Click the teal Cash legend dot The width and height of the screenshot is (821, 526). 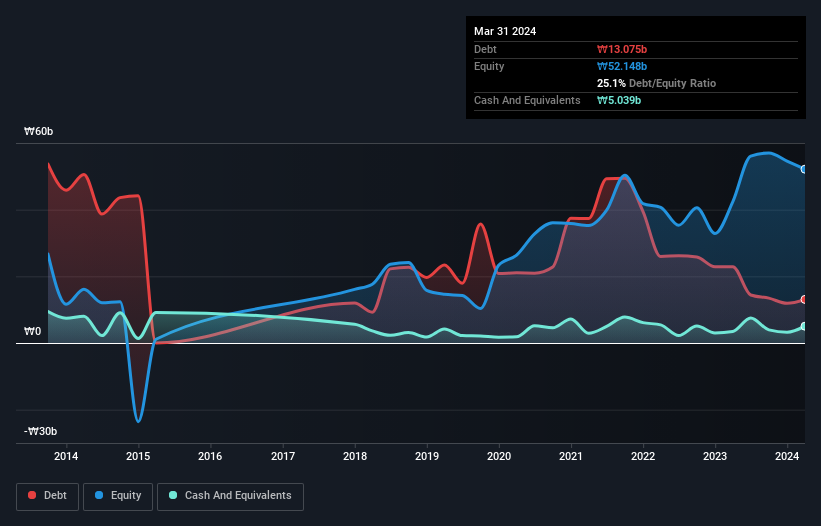(x=173, y=495)
